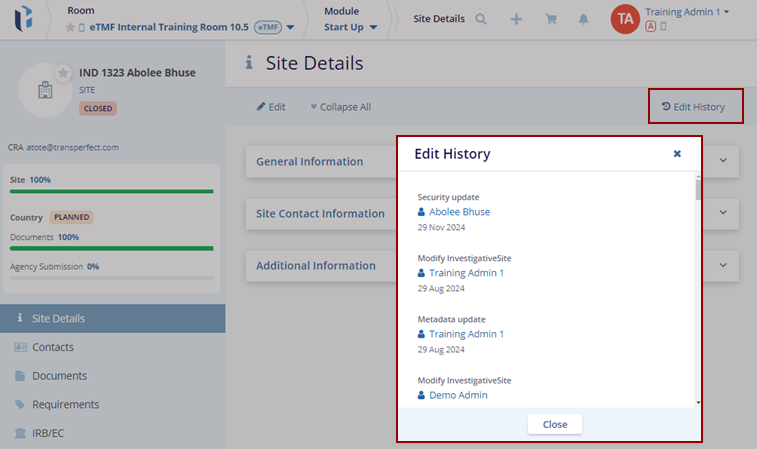Click the Edit History dialog scrollbar

[697, 290]
